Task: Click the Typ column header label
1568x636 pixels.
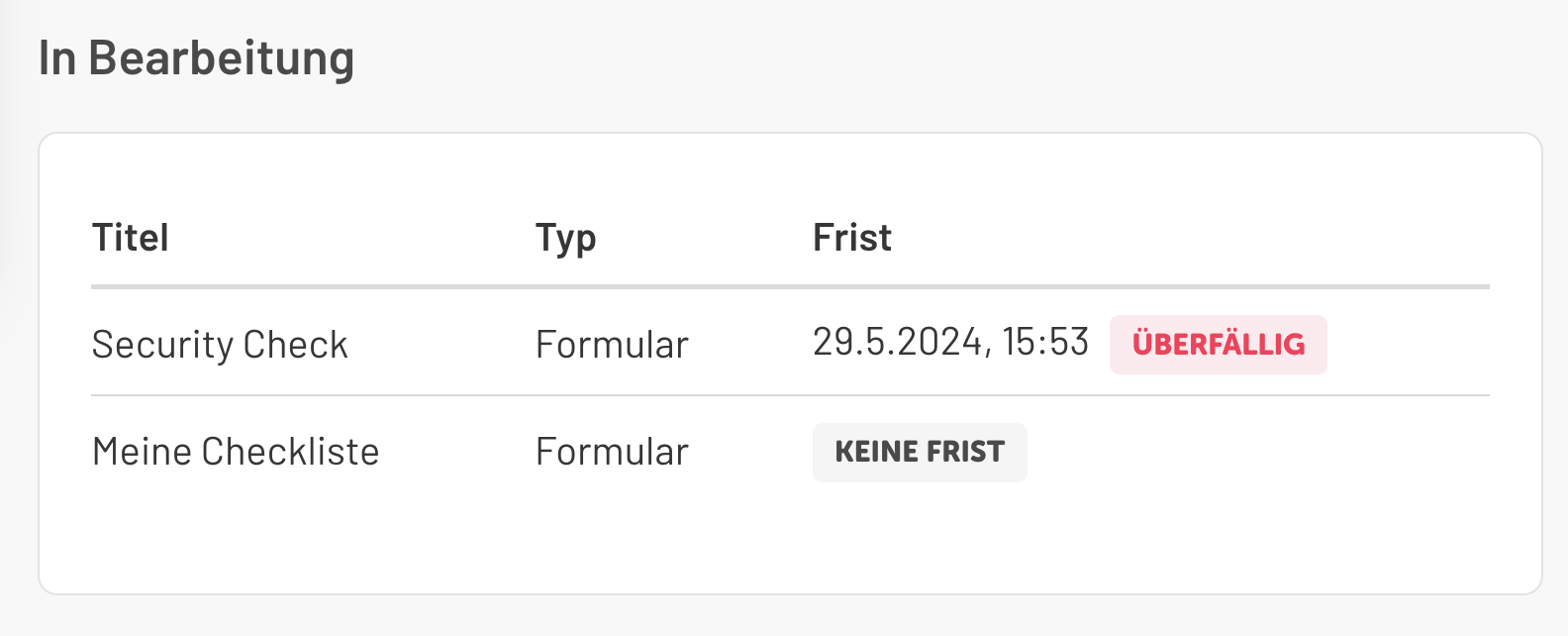Action: pyautogui.click(x=565, y=238)
